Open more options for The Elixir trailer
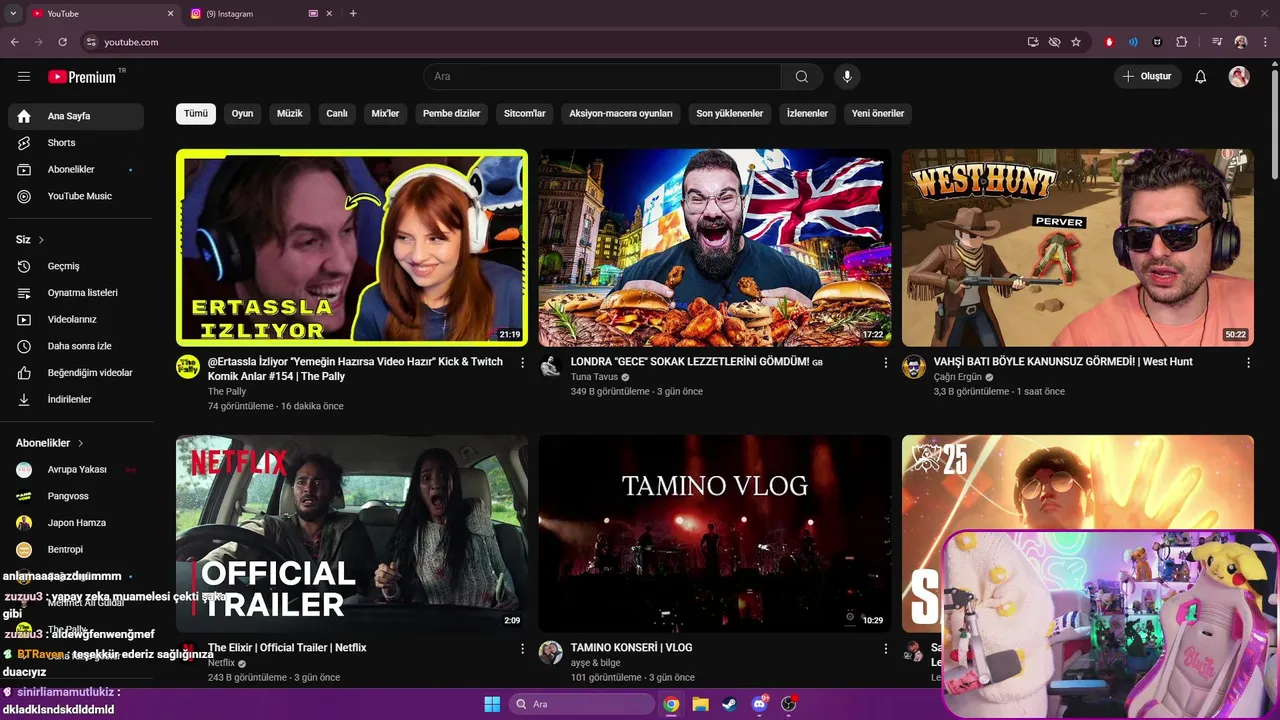Image resolution: width=1280 pixels, height=720 pixels. [x=522, y=649]
